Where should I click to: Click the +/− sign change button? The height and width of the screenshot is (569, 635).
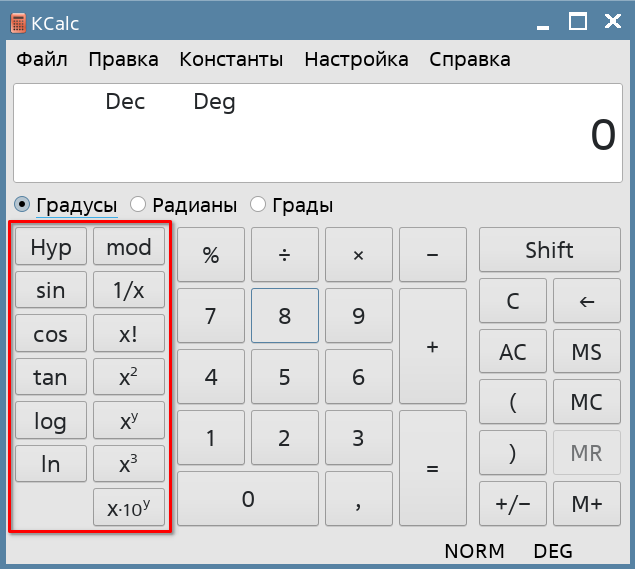(x=512, y=505)
